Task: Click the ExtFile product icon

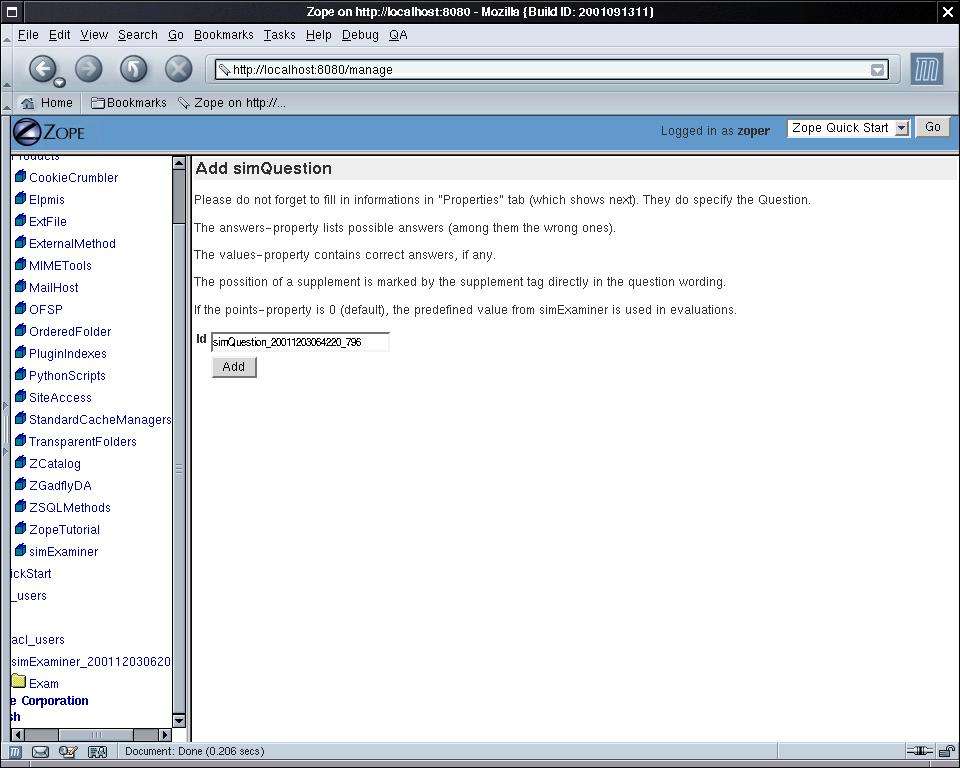Action: pyautogui.click(x=20, y=220)
